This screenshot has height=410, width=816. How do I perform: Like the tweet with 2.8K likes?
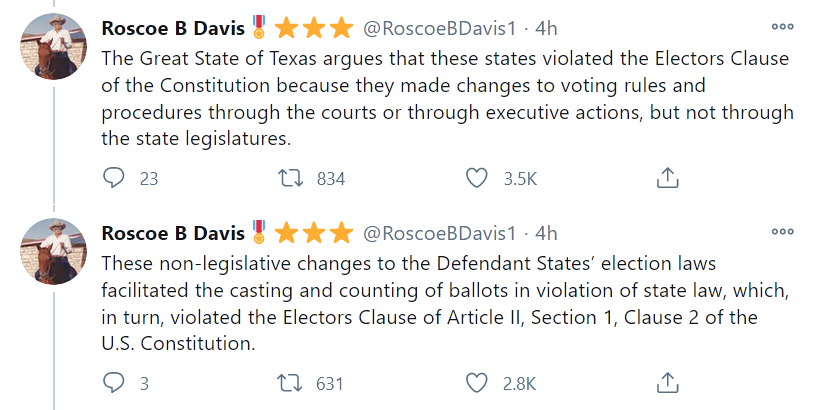[x=478, y=383]
